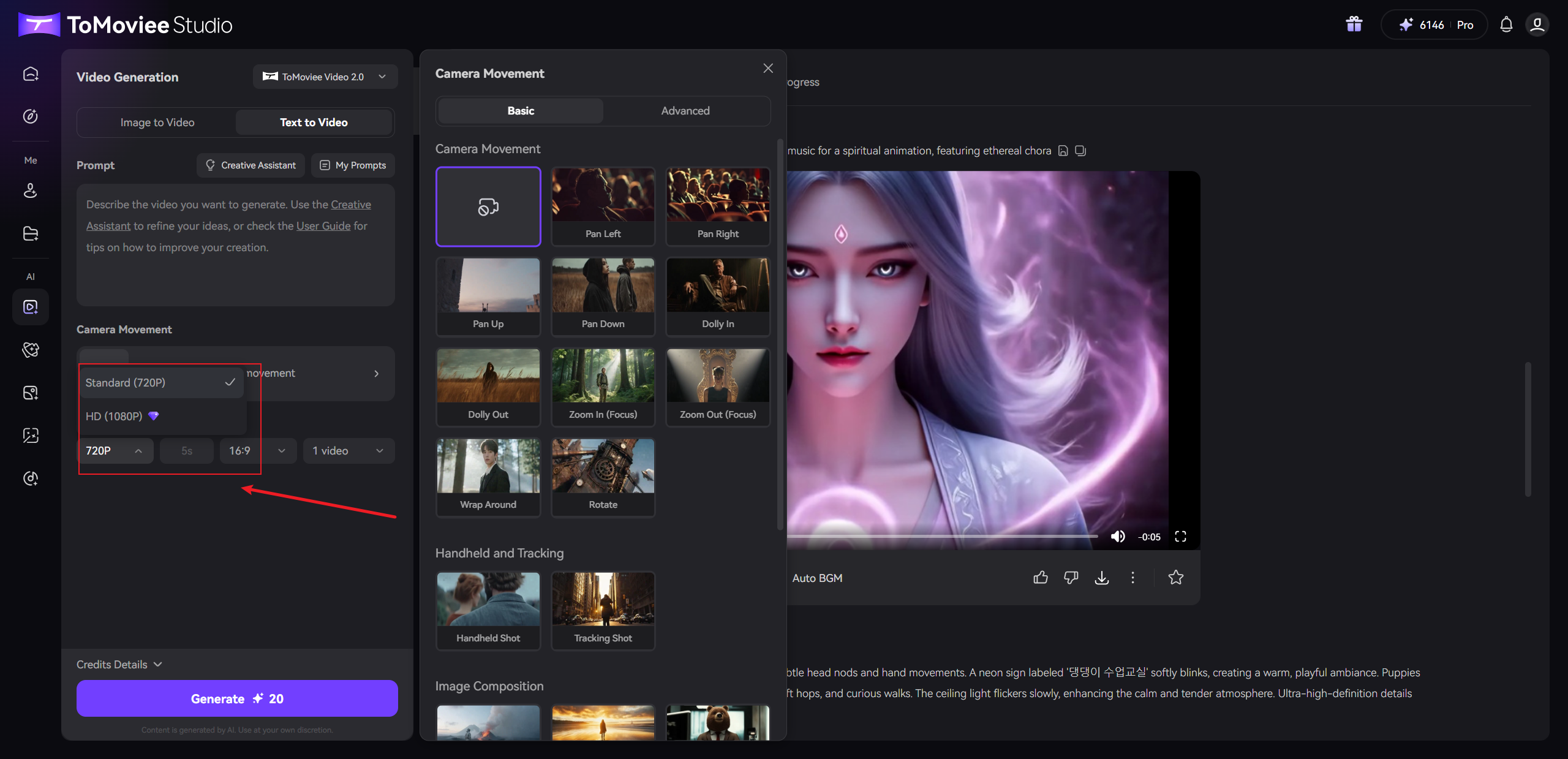This screenshot has width=1568, height=759.
Task: Choose the Pan Up camera movement
Action: point(488,296)
